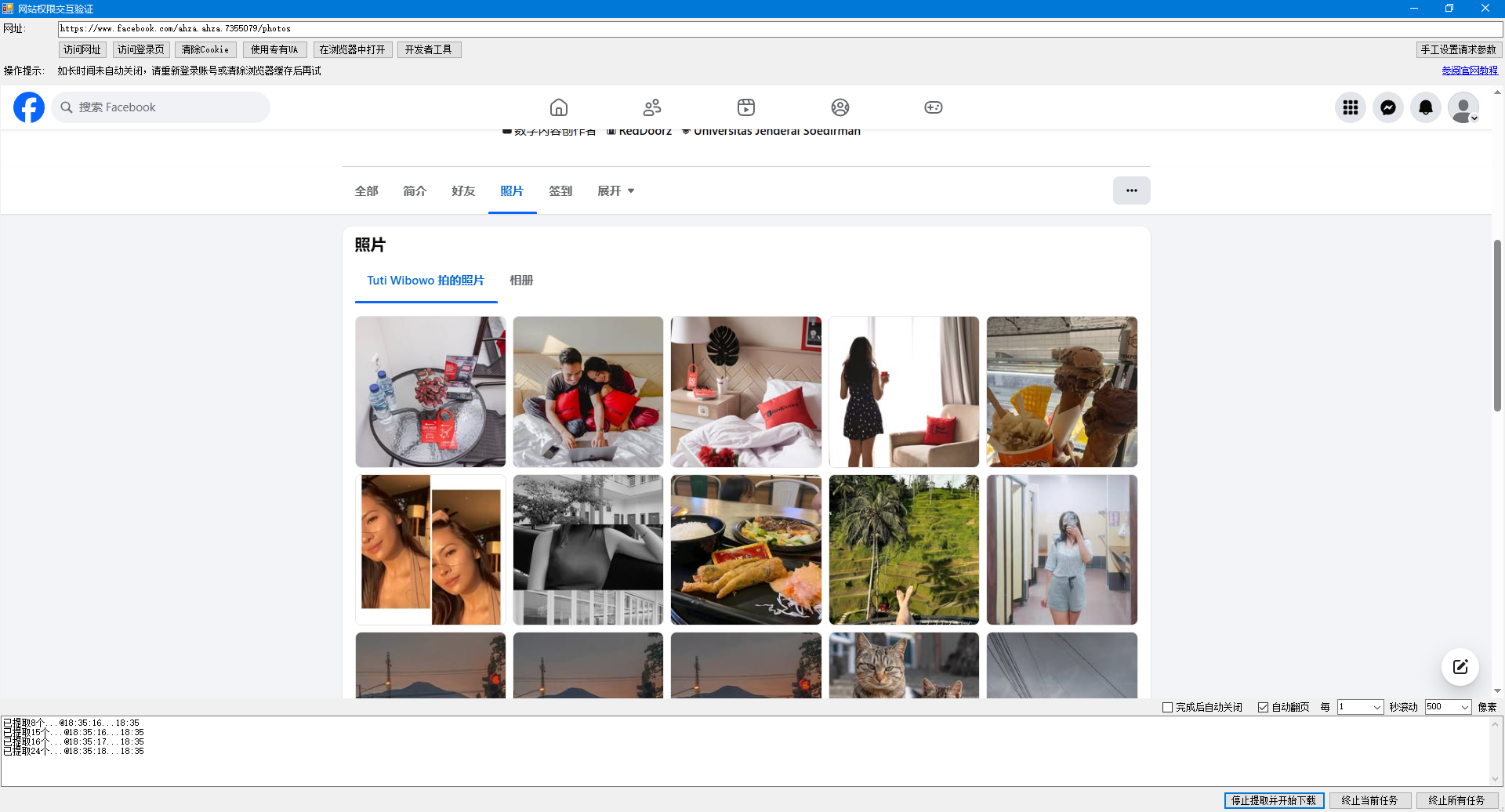The image size is (1505, 812).
Task: Open the apps grid menu icon
Action: coord(1350,107)
